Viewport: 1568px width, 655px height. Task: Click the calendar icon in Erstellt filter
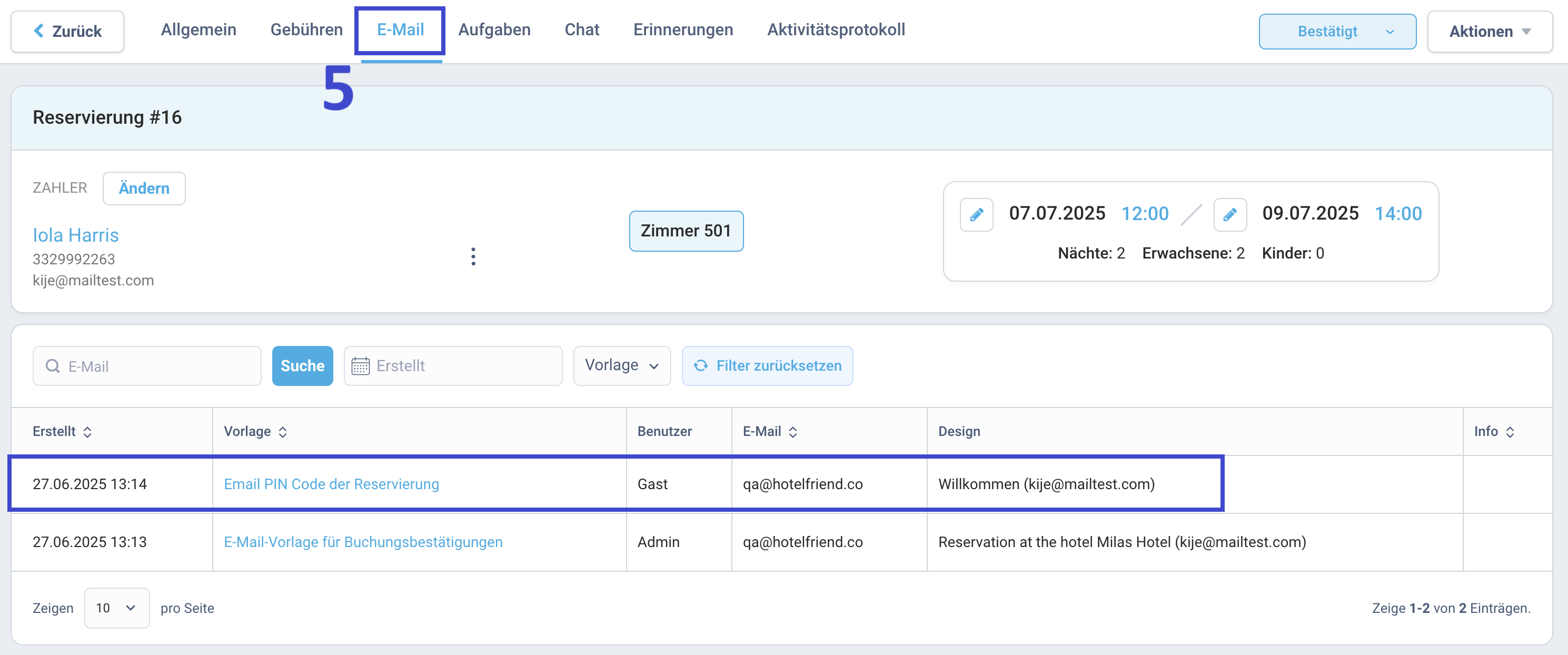[x=360, y=366]
